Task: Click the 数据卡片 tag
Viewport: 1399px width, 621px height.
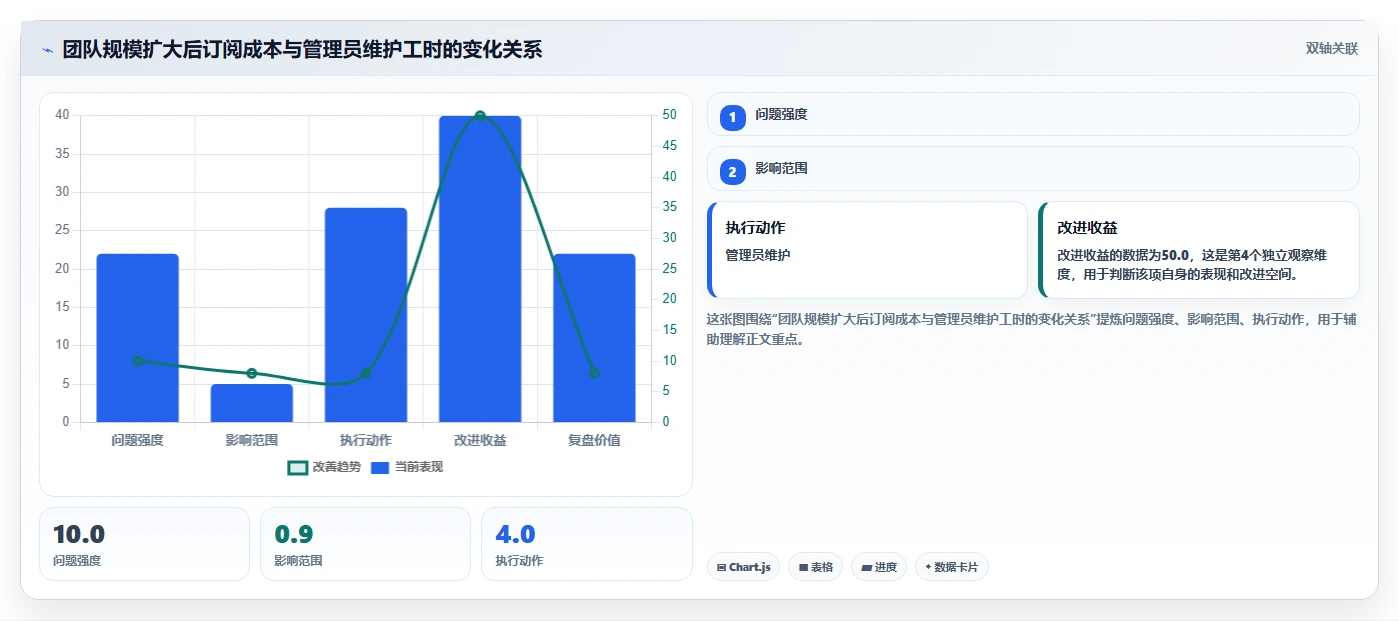Action: pyautogui.click(x=951, y=567)
